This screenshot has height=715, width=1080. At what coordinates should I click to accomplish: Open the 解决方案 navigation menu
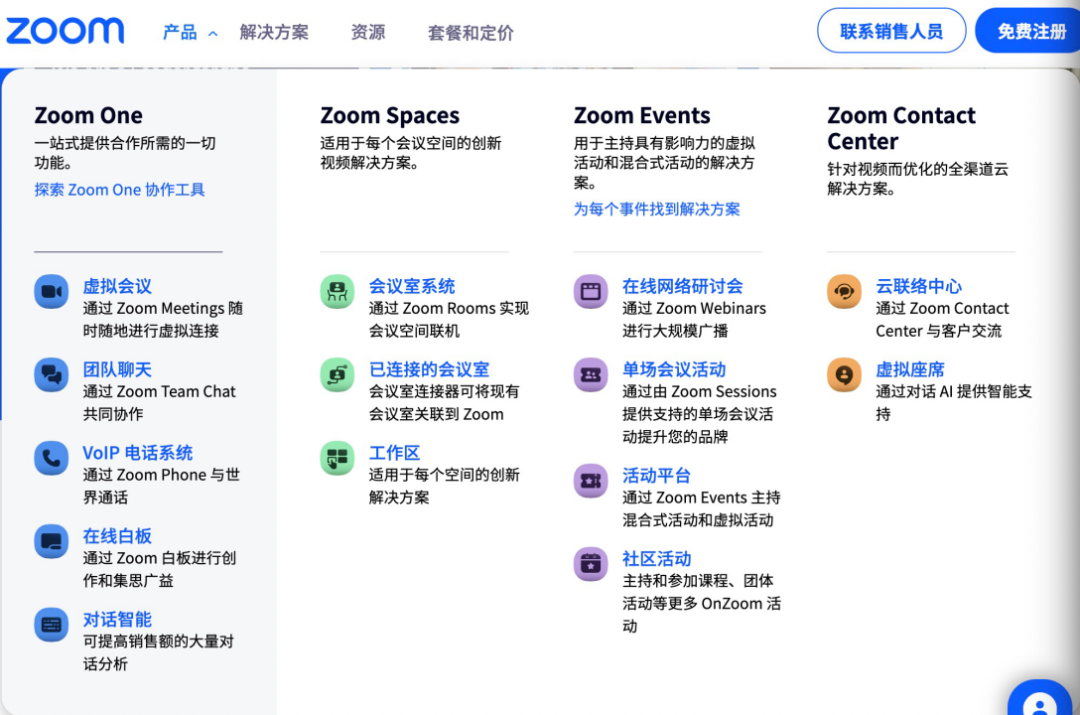pyautogui.click(x=274, y=33)
